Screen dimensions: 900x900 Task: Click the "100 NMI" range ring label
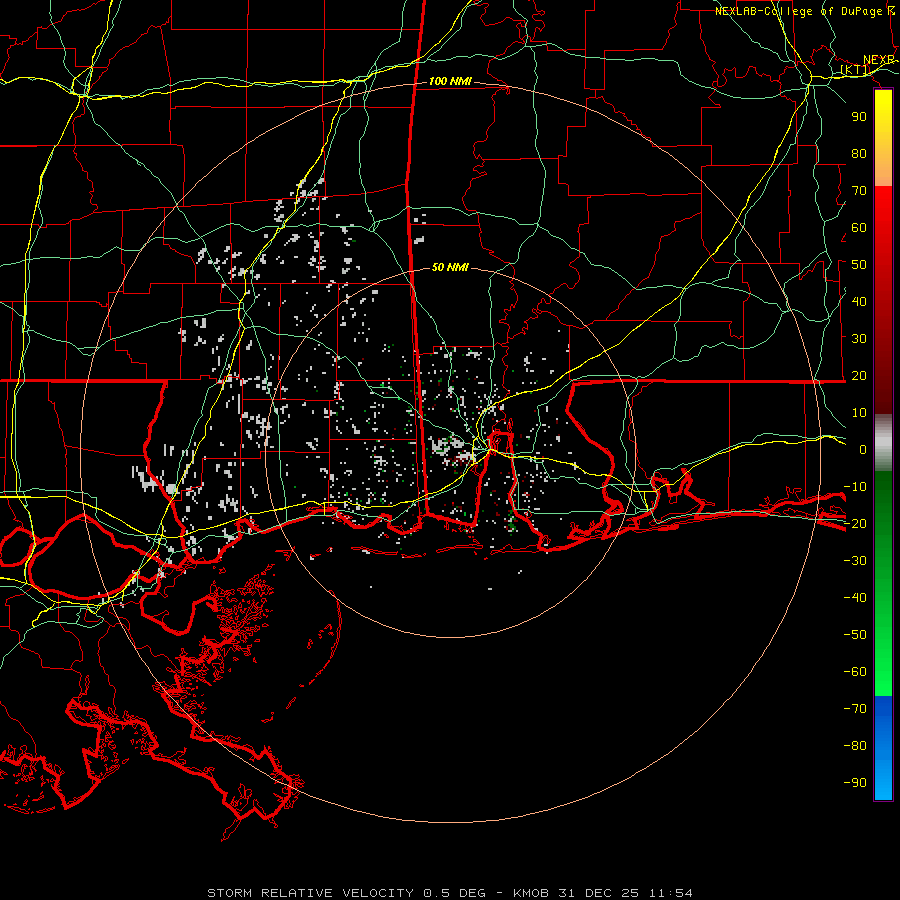coord(450,82)
